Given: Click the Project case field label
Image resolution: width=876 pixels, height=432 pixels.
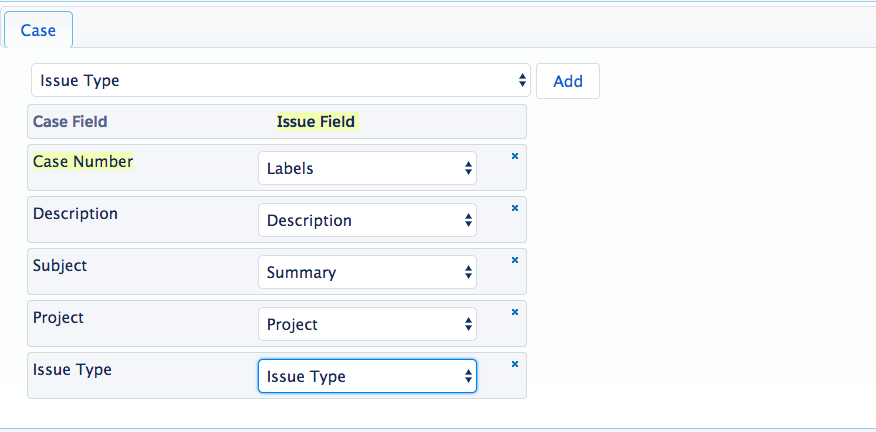Looking at the screenshot, I should 58,317.
